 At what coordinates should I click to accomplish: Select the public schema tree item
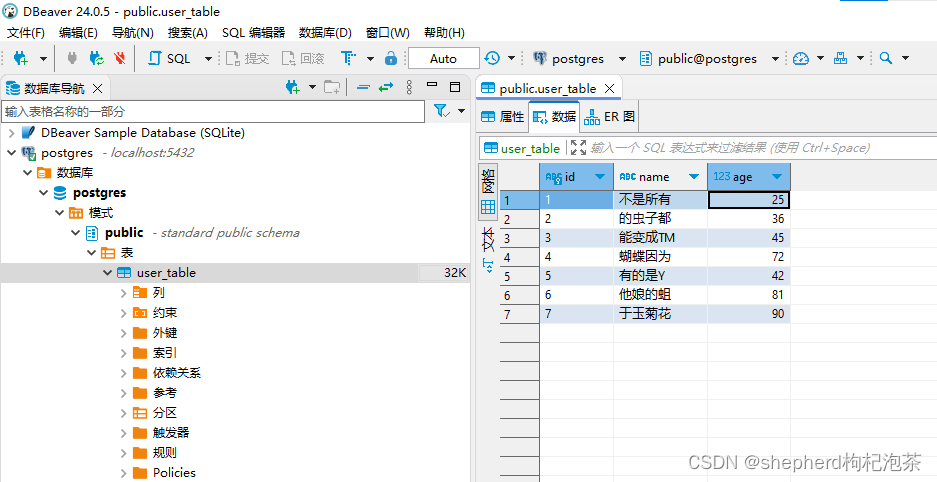(124, 232)
